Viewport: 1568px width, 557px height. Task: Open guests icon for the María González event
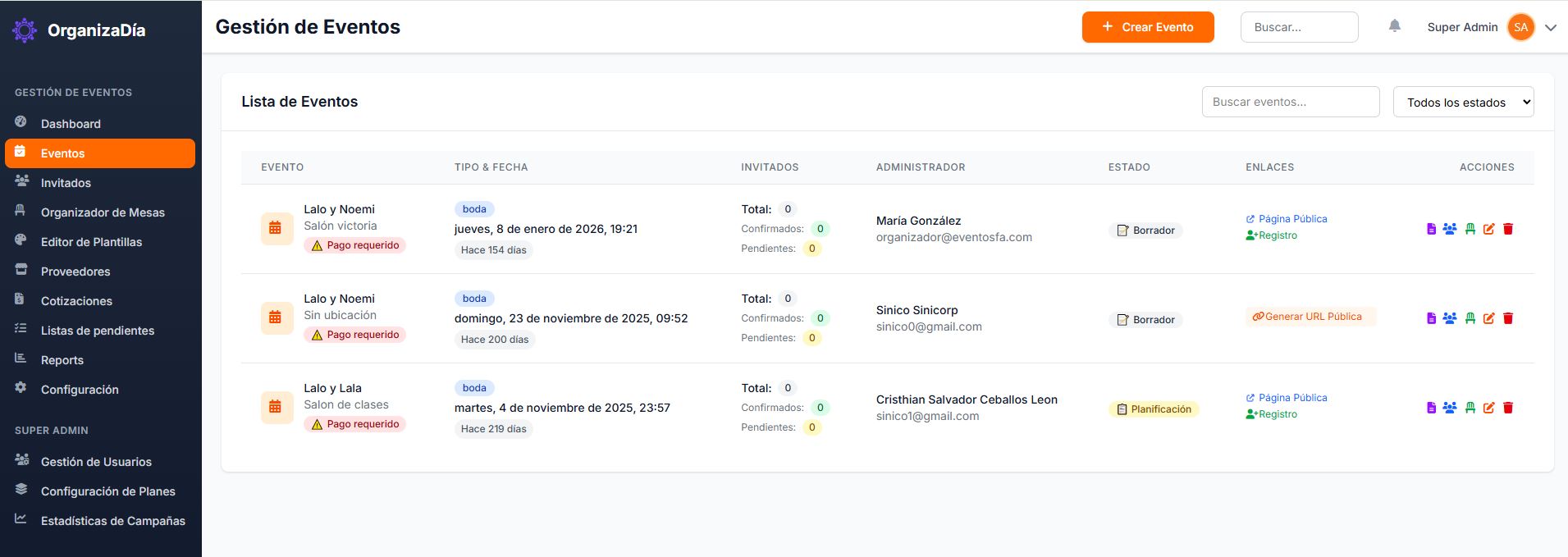pos(1450,229)
